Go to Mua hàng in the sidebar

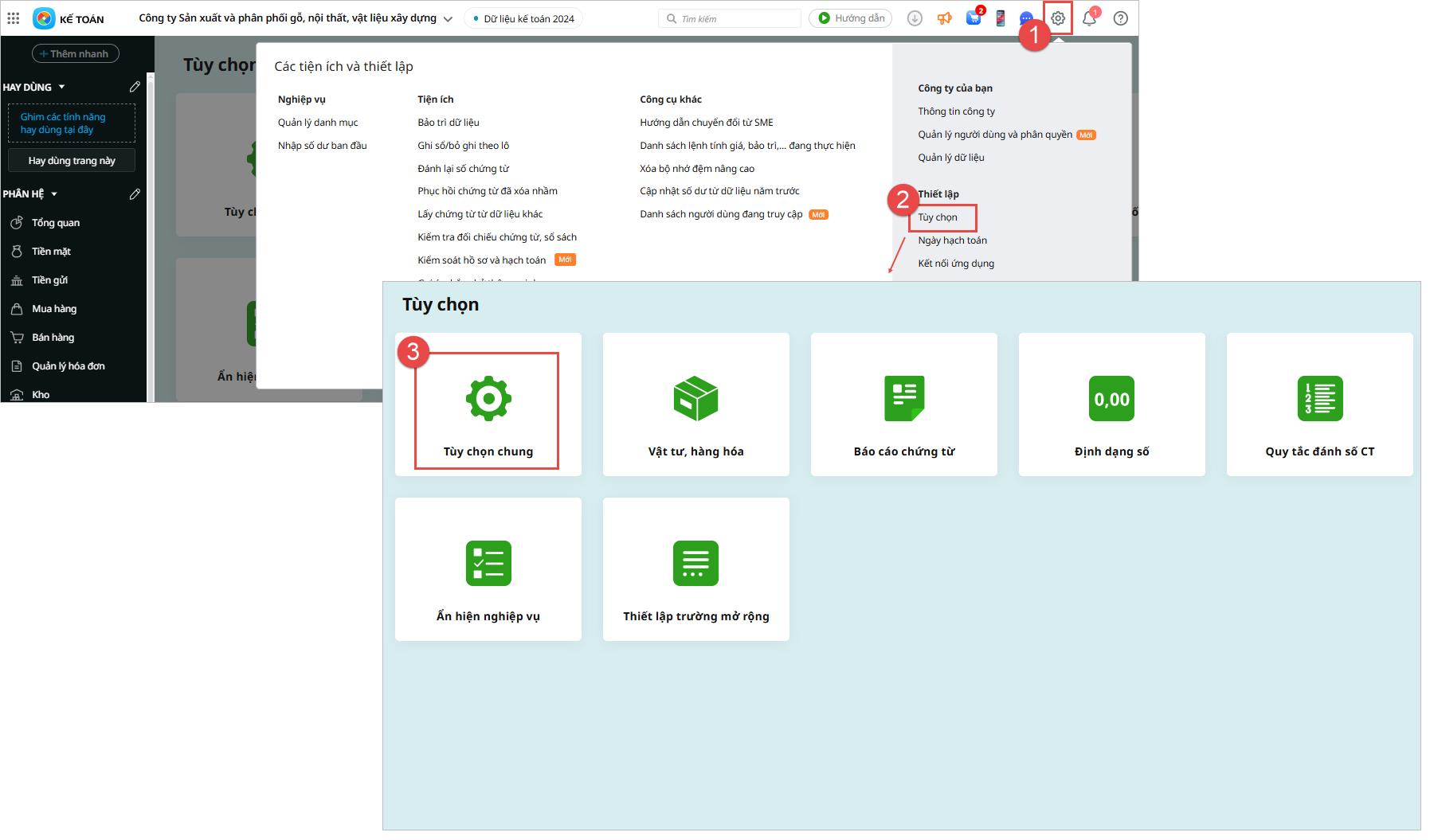54,309
